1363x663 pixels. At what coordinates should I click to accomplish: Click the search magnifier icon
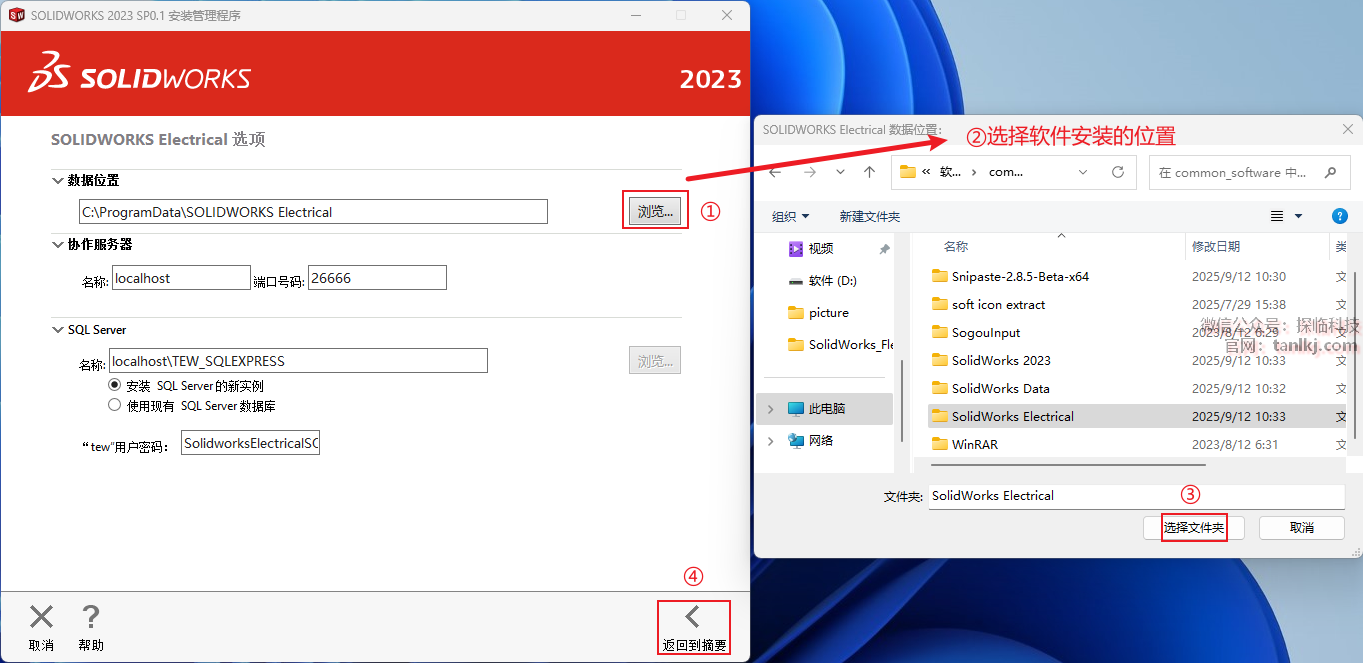coord(1330,172)
